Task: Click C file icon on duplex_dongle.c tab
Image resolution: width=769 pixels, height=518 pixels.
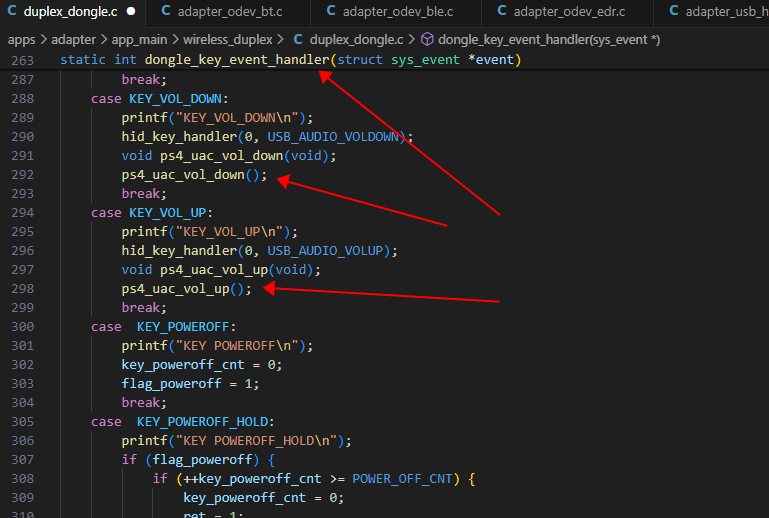Action: coord(12,11)
